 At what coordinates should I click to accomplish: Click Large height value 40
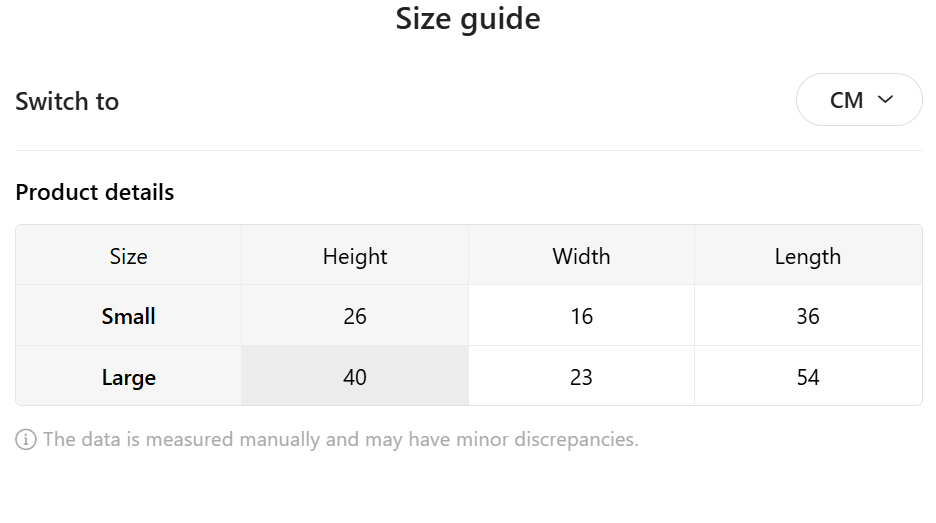point(355,377)
